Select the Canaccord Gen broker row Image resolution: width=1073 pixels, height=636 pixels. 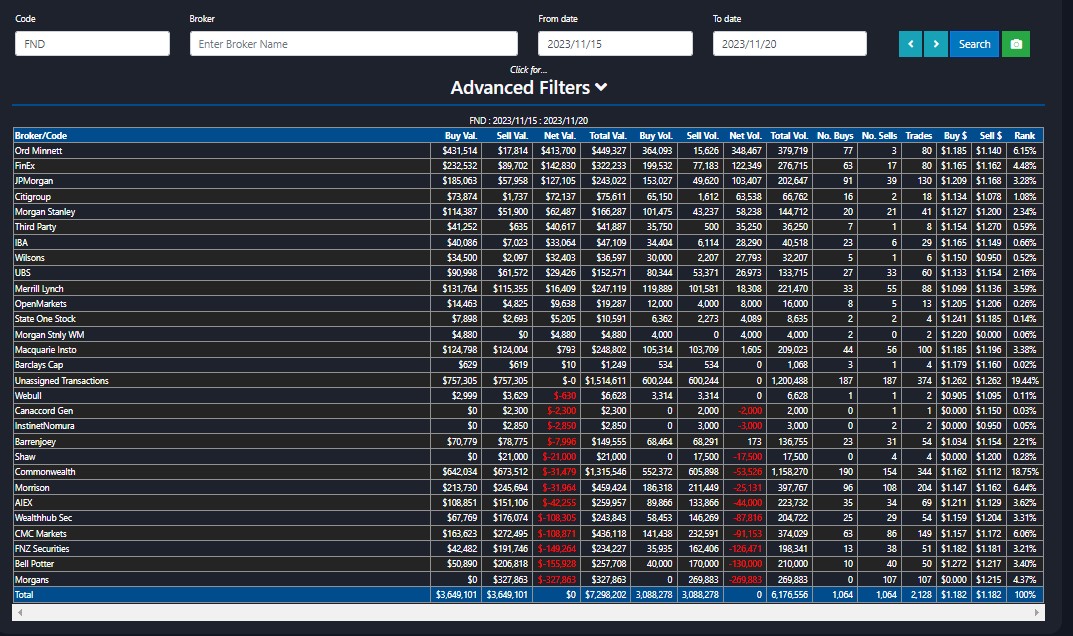pyautogui.click(x=528, y=410)
